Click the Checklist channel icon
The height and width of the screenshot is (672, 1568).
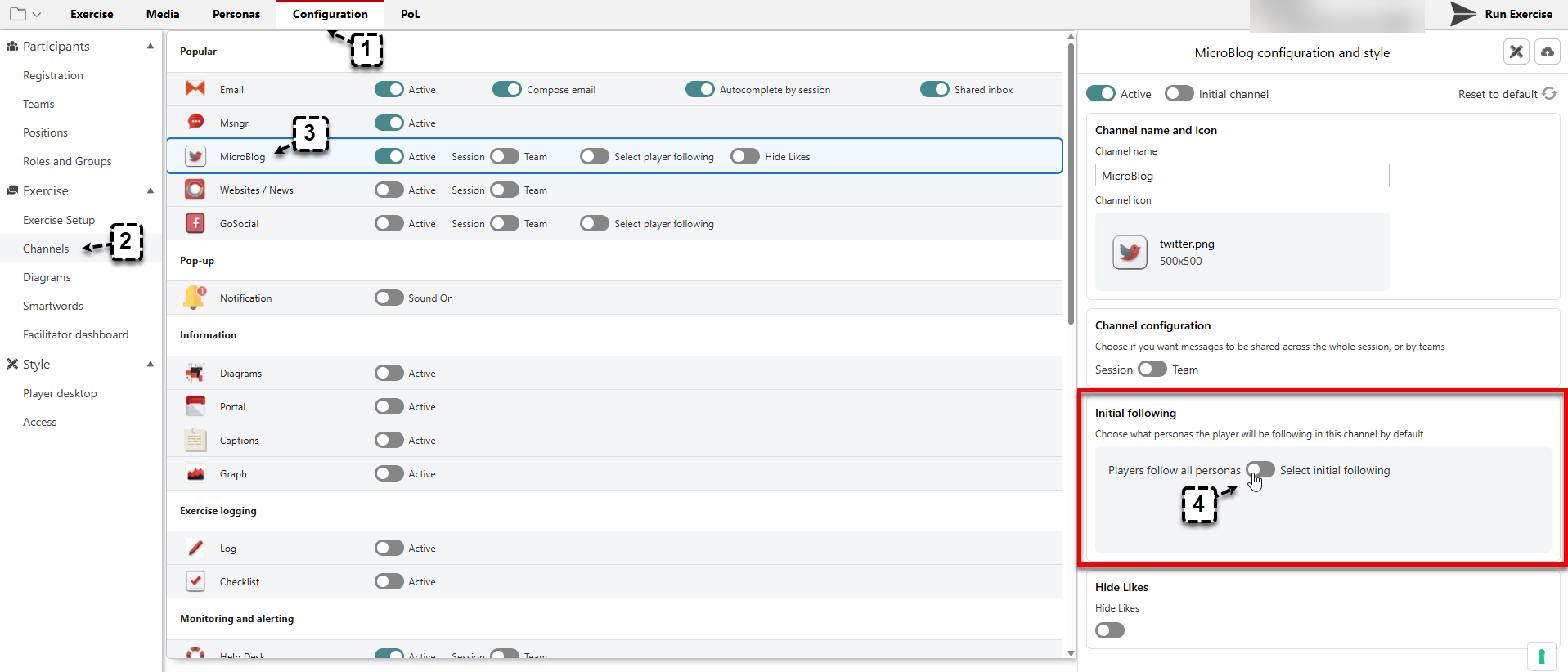click(x=195, y=581)
